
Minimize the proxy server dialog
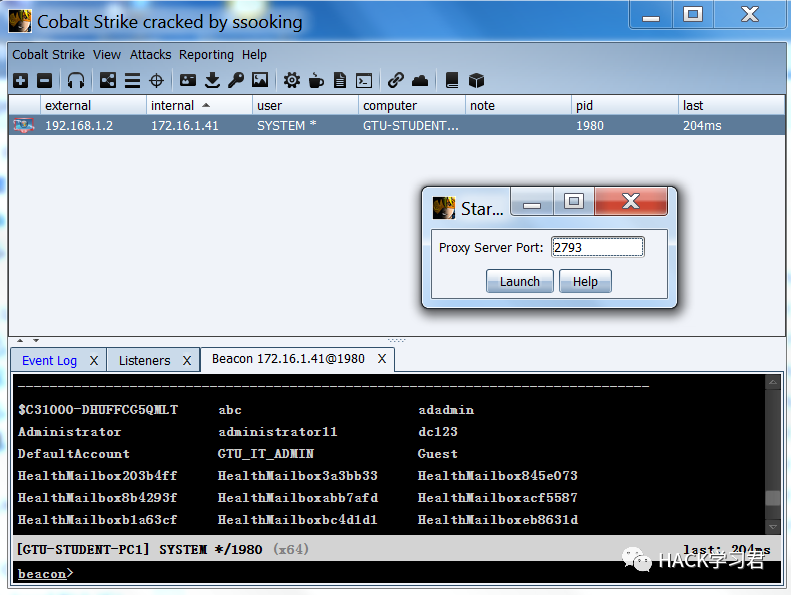(x=532, y=201)
